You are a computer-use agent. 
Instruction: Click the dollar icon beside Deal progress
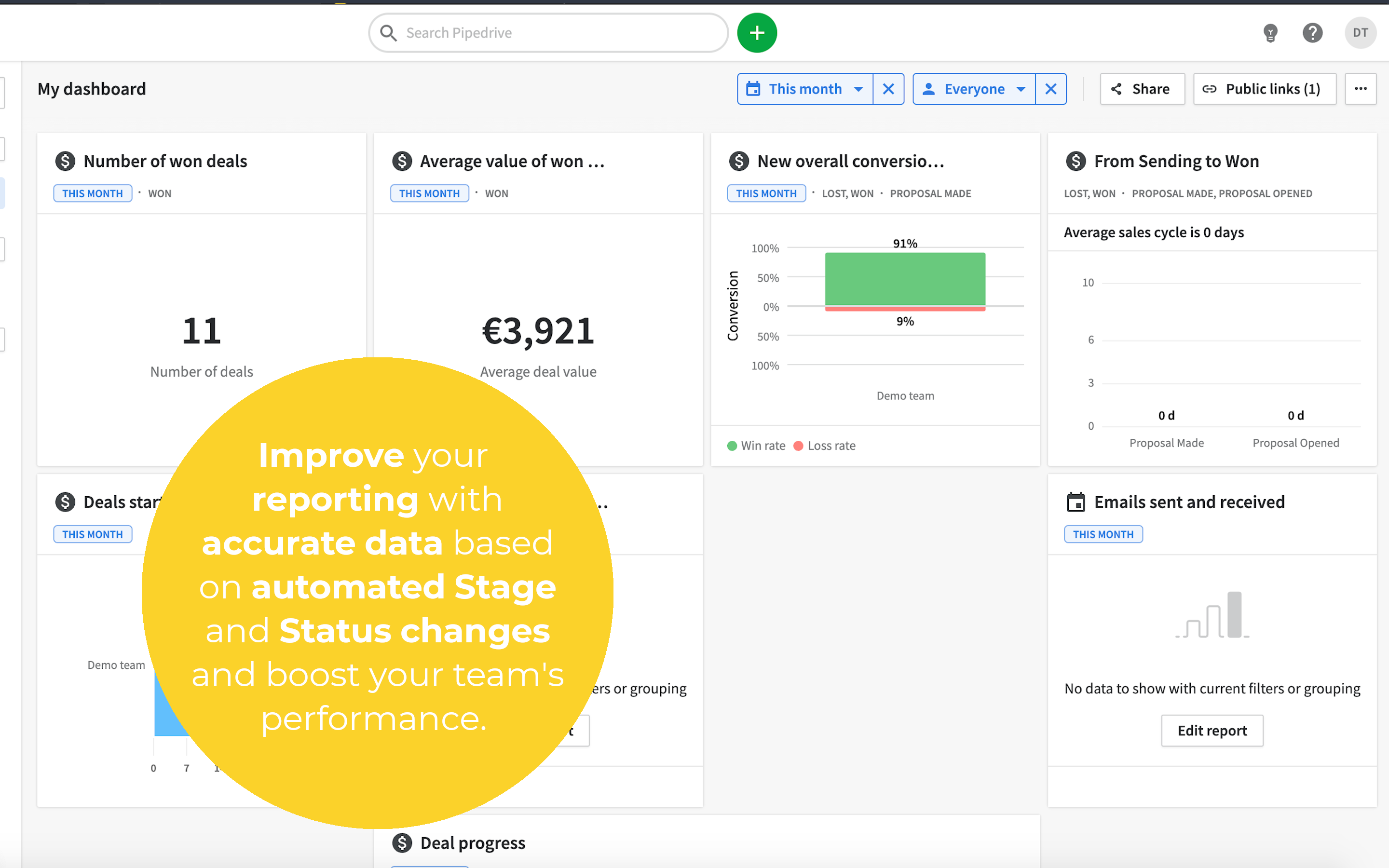click(x=402, y=843)
